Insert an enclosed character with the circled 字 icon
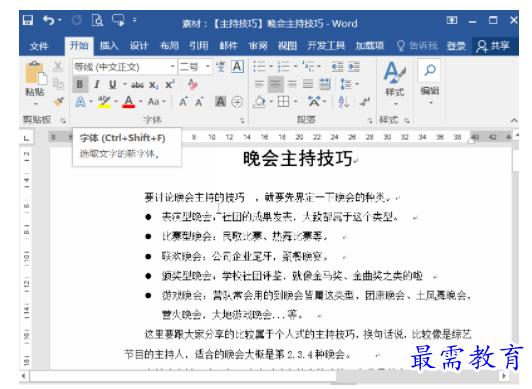The width and height of the screenshot is (532, 389). coord(237,101)
